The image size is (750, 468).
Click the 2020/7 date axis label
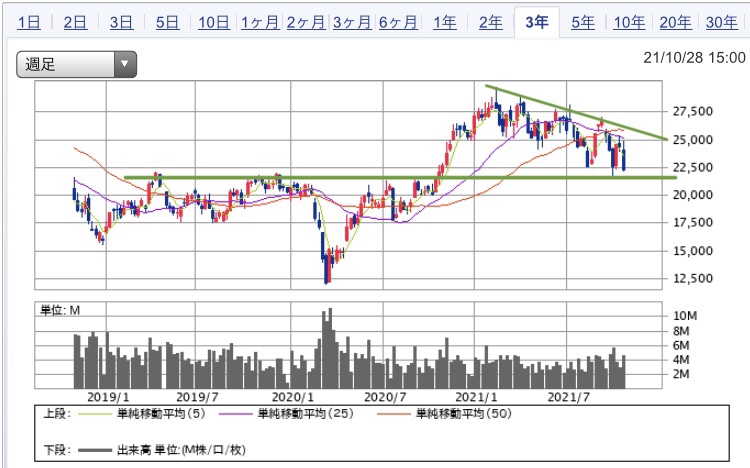tap(385, 397)
